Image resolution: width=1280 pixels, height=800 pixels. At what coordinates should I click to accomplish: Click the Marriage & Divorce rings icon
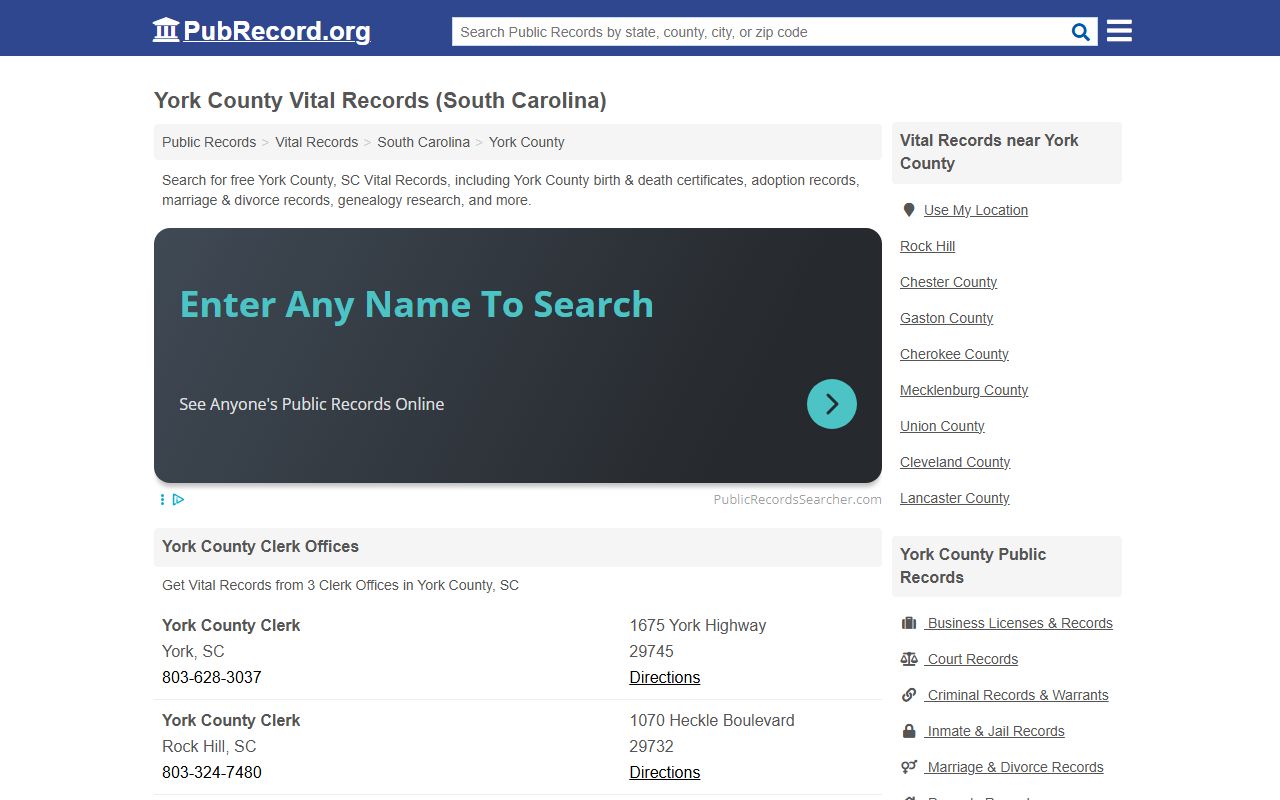pos(909,767)
